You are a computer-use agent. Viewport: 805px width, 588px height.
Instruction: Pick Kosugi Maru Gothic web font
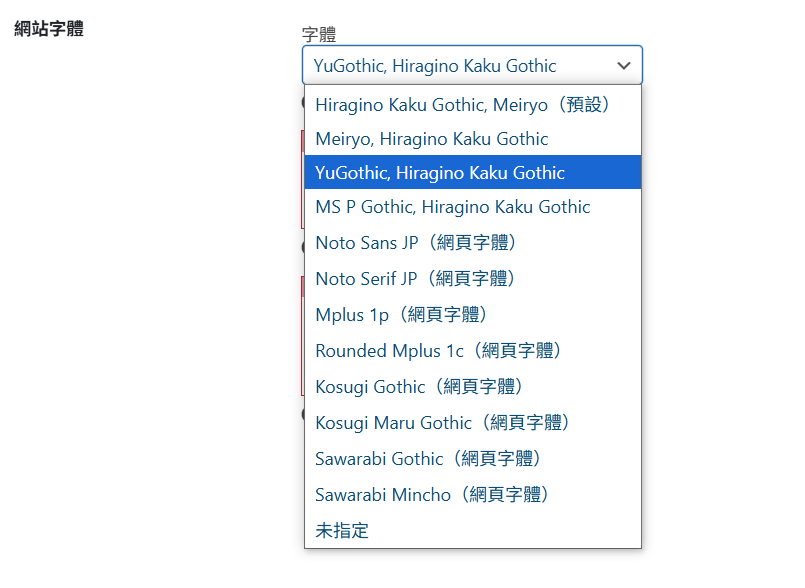(473, 422)
